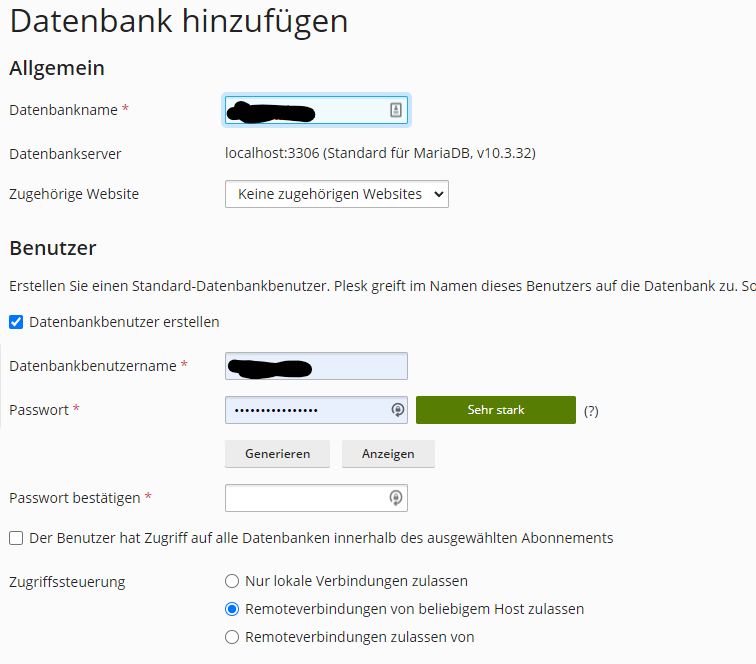Click the empty Passwort bestätigen field

305,498
